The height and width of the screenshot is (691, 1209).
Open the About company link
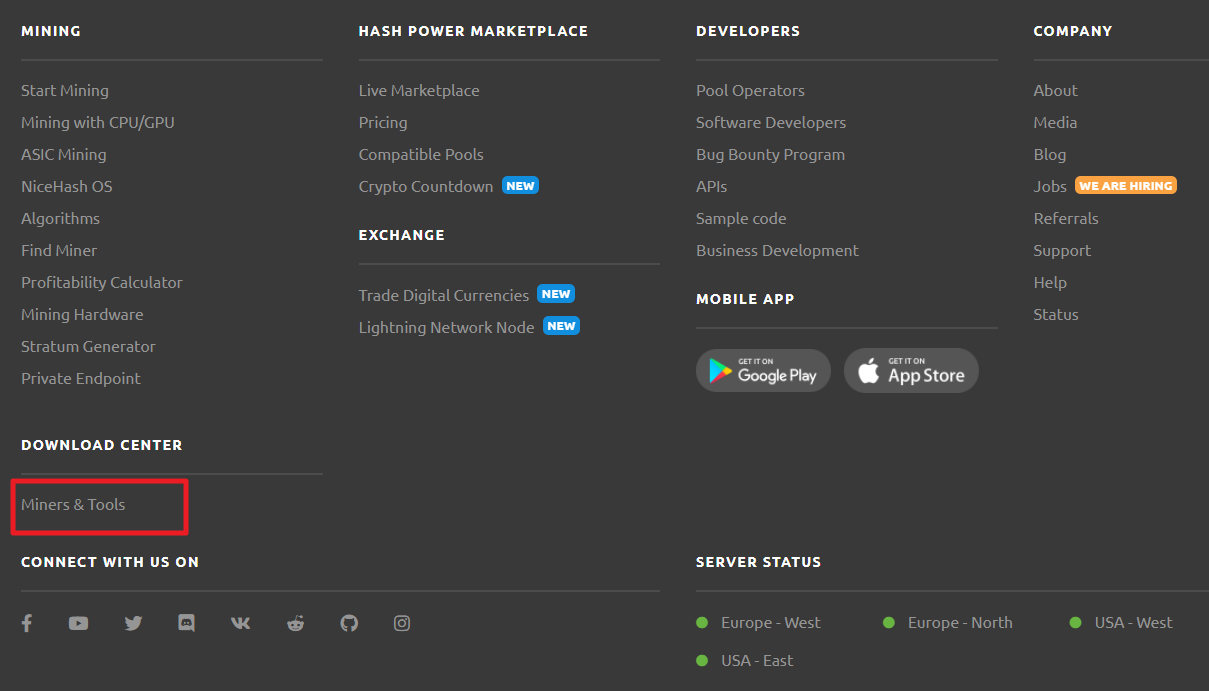[x=1055, y=90]
